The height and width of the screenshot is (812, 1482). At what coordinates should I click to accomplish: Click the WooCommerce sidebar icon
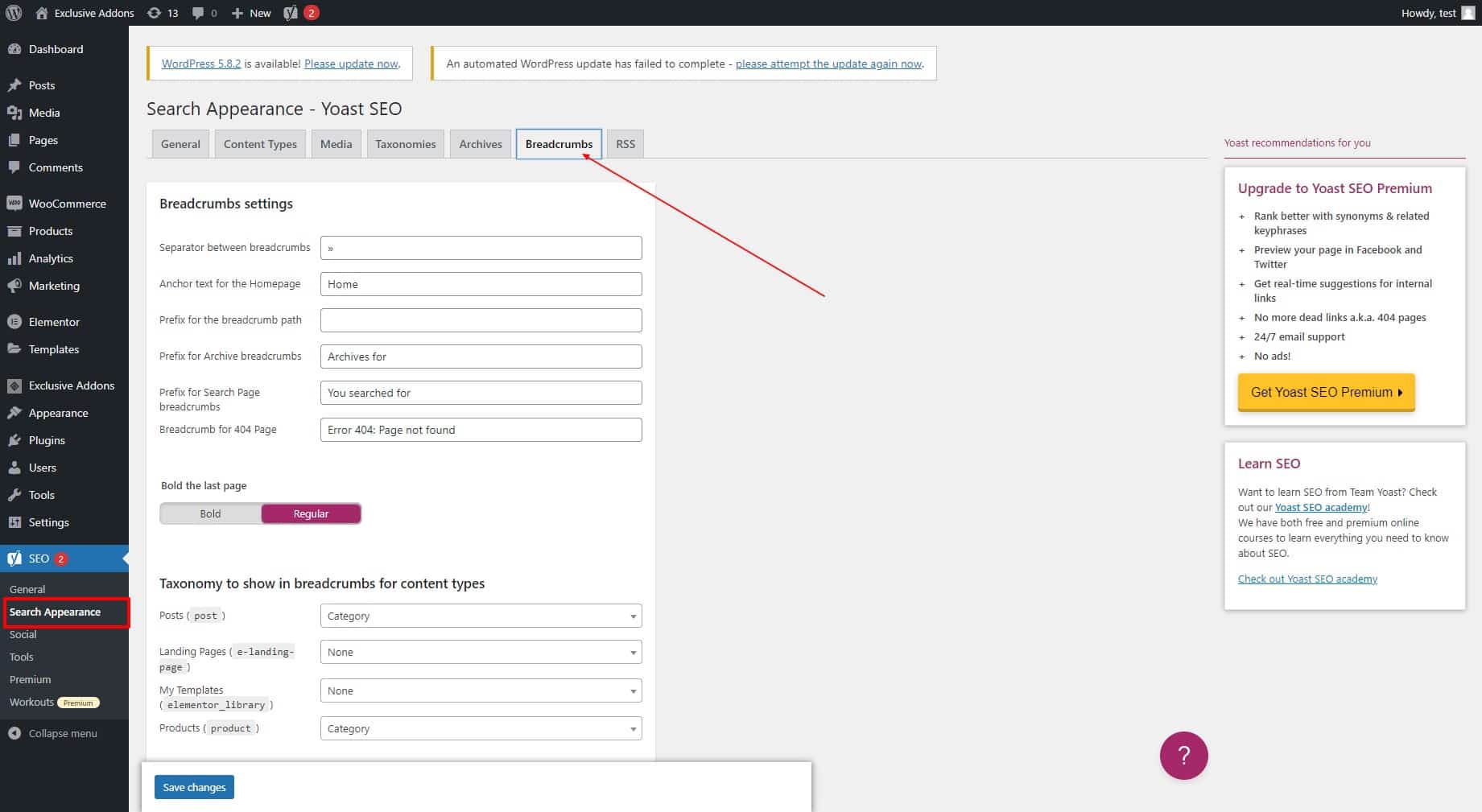point(14,204)
